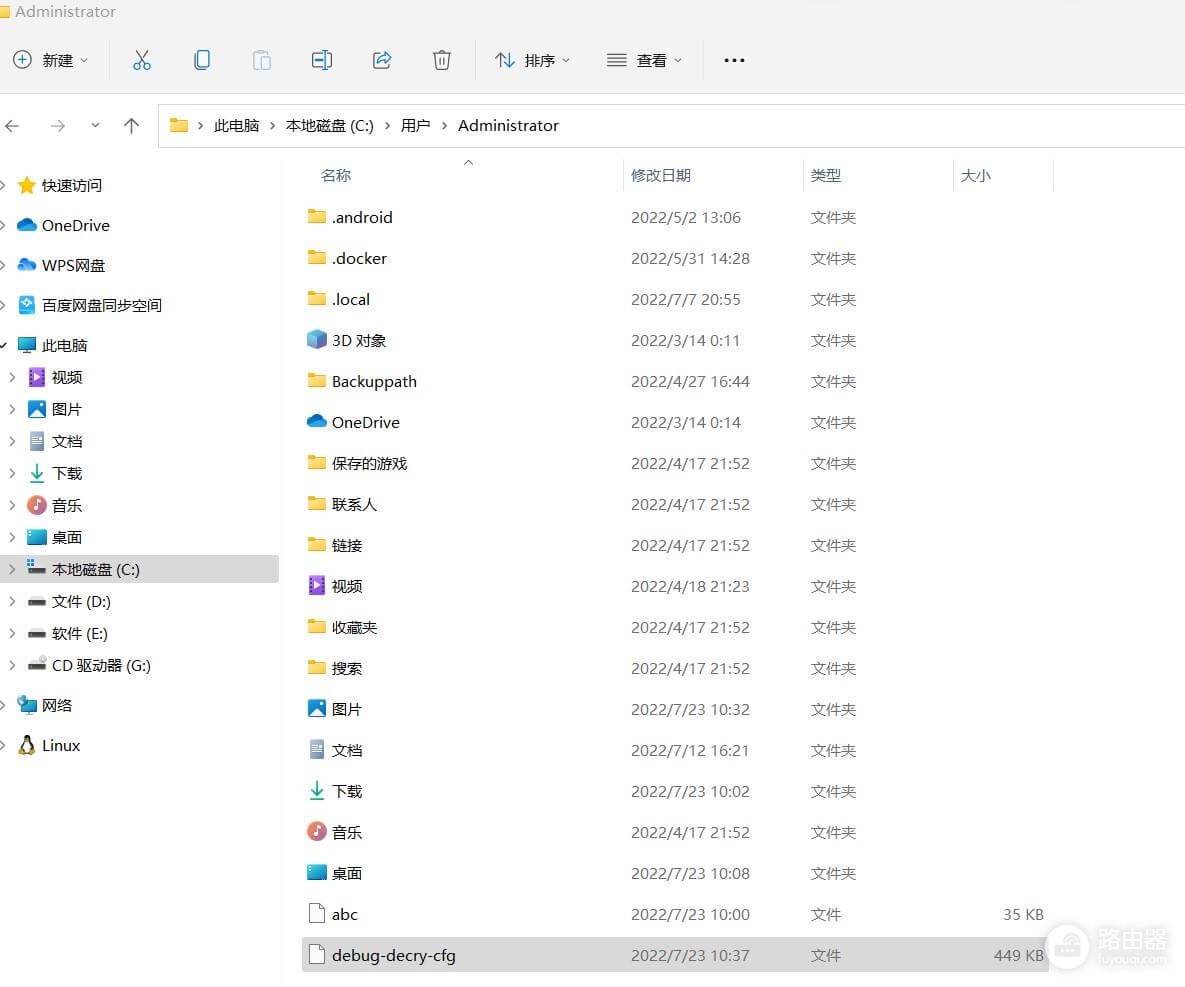This screenshot has width=1185, height=987.
Task: Click the 视频 film icon in file list
Action: coord(317,586)
